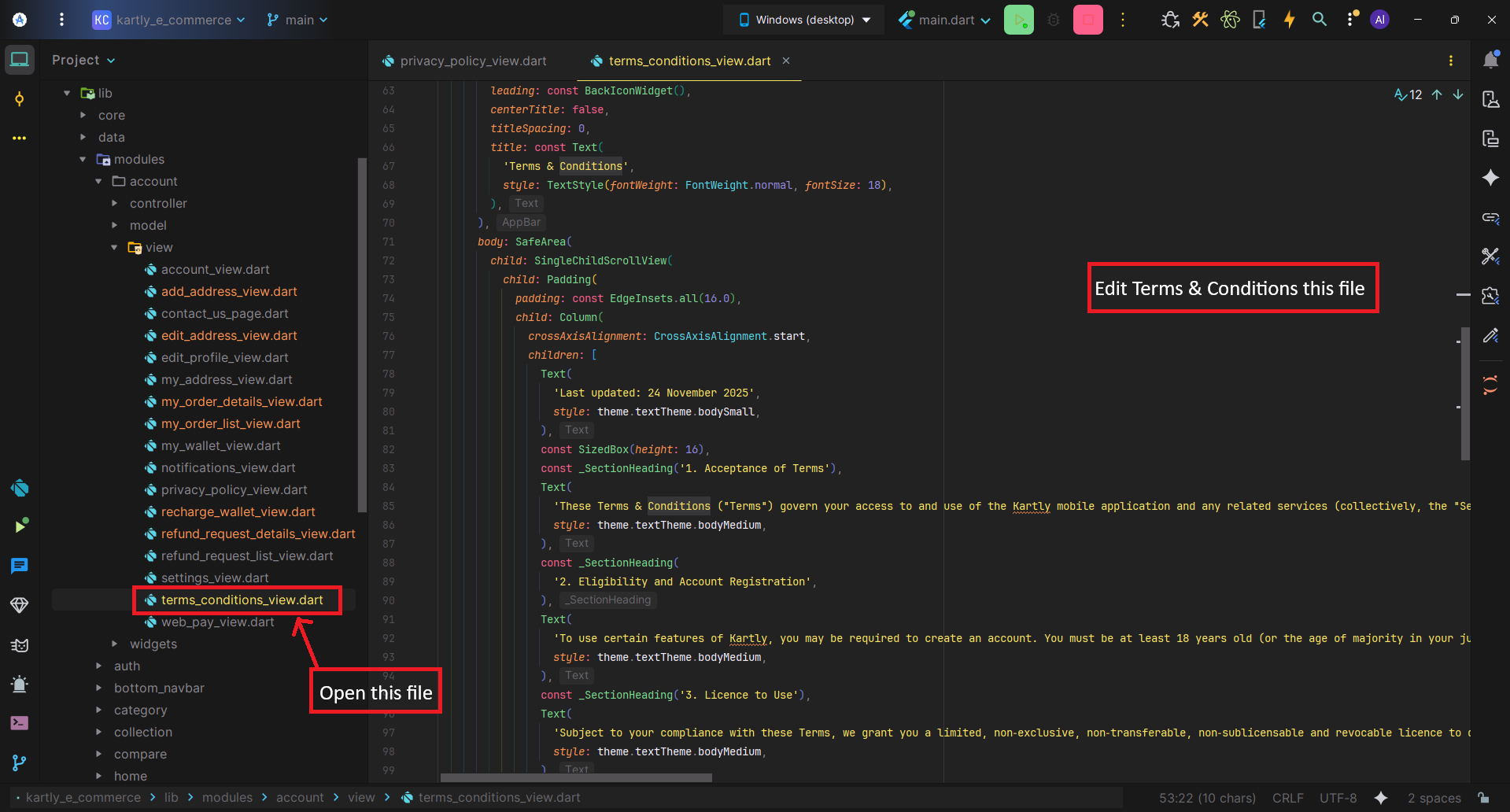
Task: Click the Flutter hot reload lightning icon
Action: [x=1289, y=20]
